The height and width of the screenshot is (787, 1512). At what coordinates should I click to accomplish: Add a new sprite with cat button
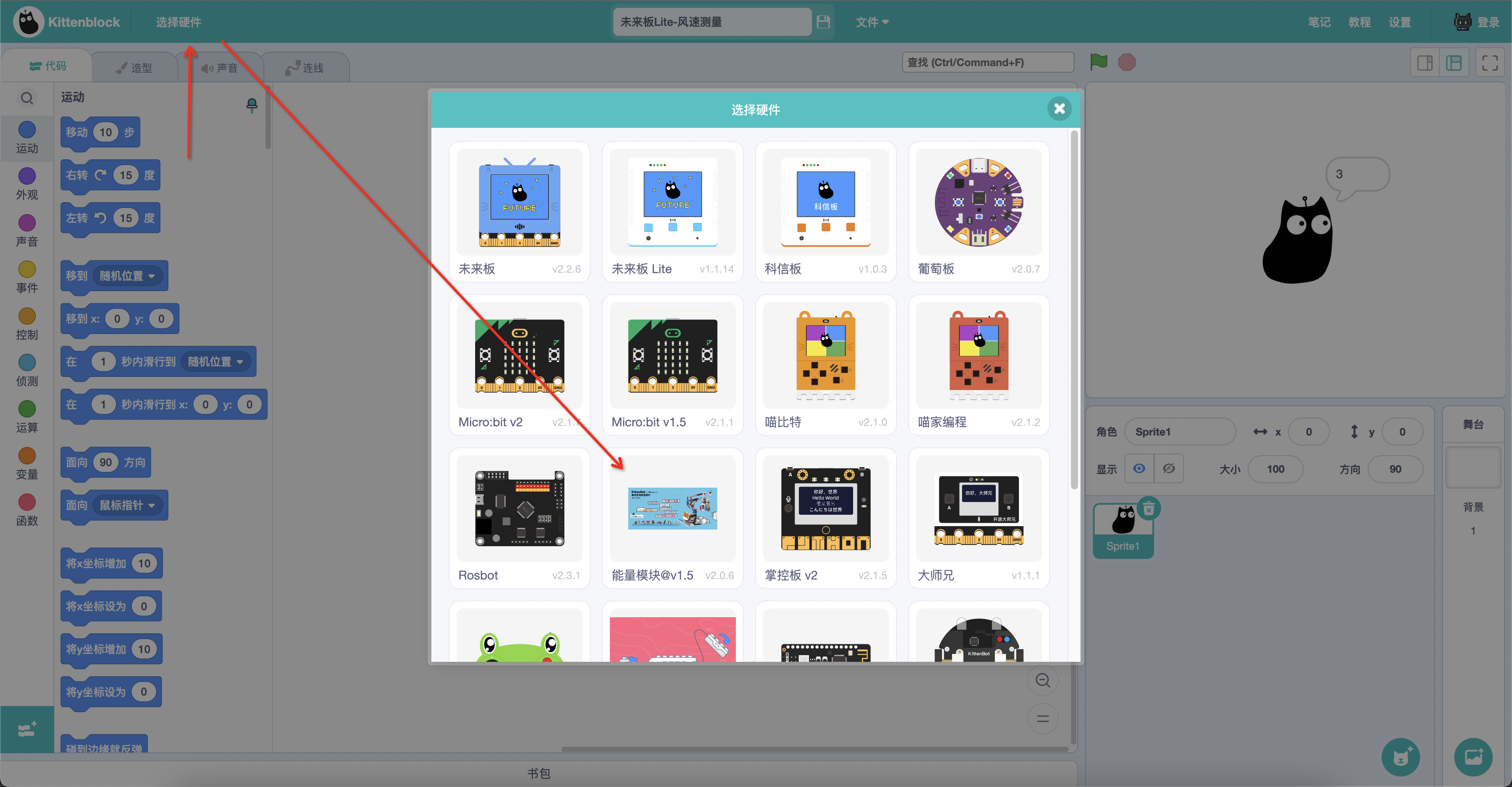point(1400,757)
